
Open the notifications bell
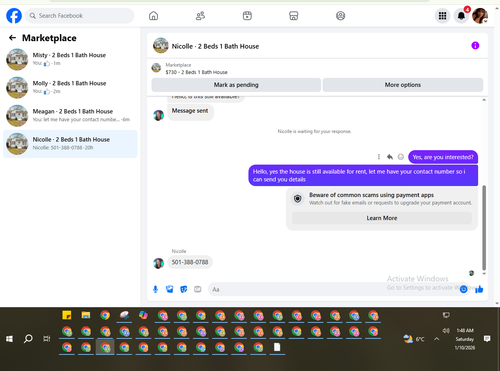[461, 16]
